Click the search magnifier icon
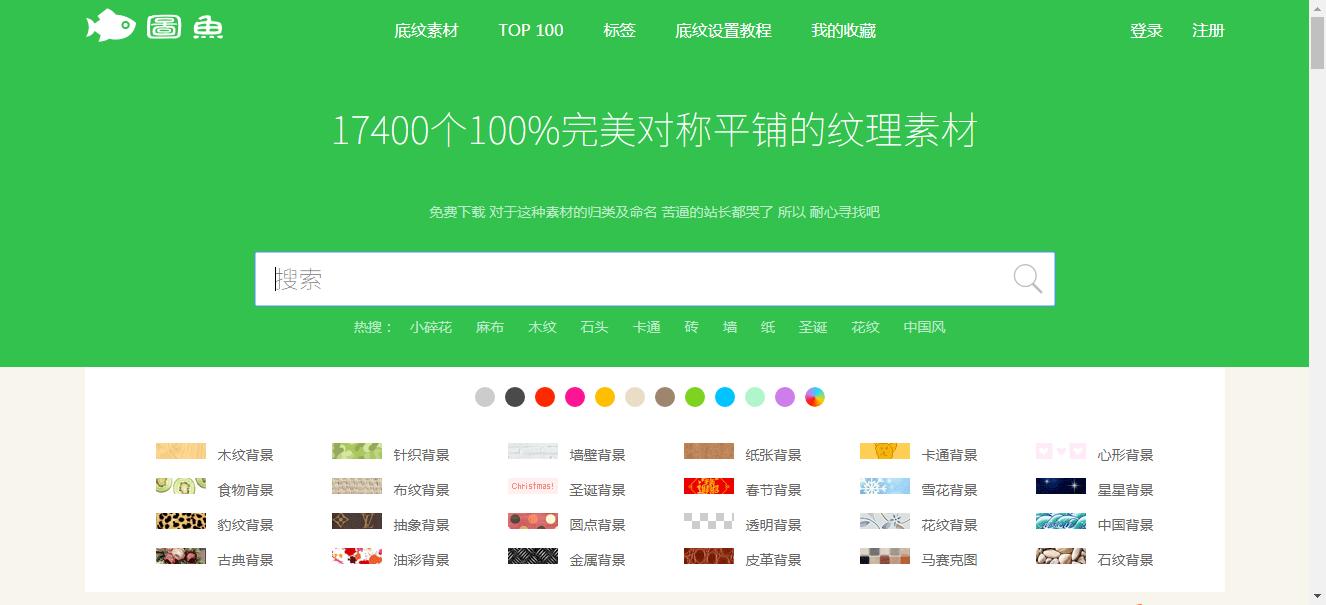This screenshot has height=605, width=1326. tap(1027, 278)
